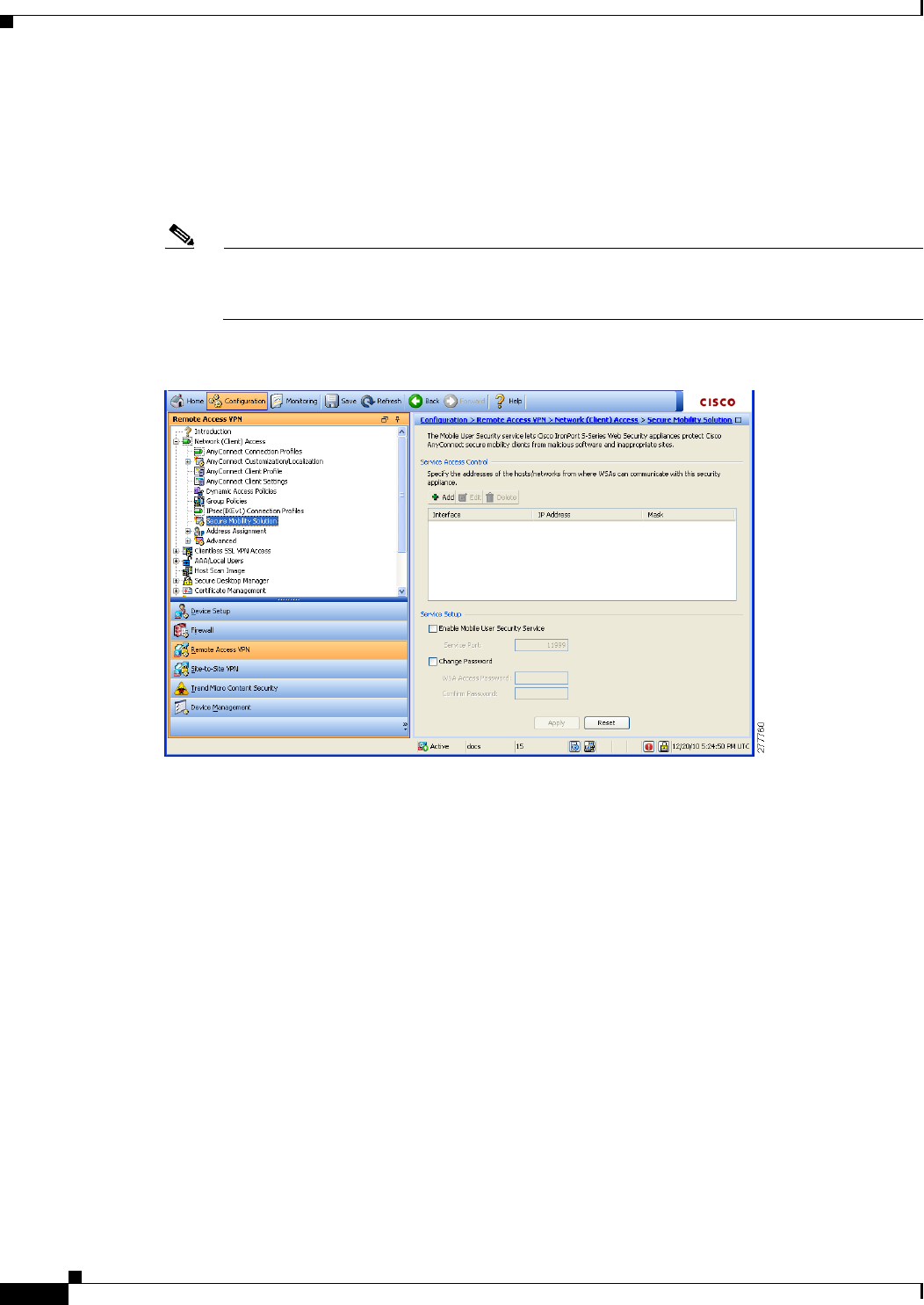Click the first device icon in status bar
Screen dimensions: 924x1305
pos(574,746)
